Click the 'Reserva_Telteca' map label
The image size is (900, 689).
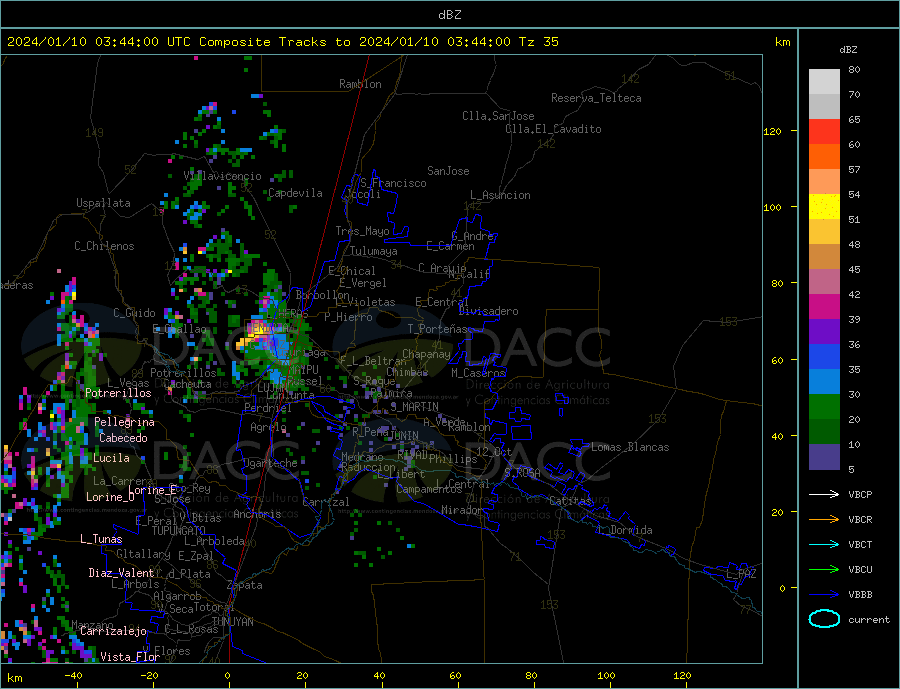[596, 98]
